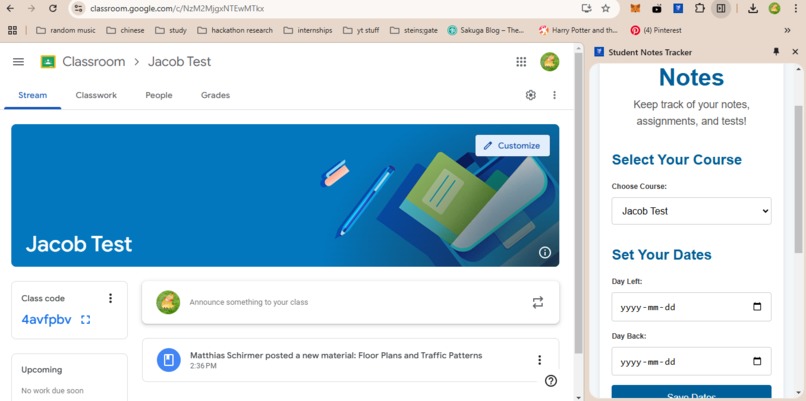Close the Student Notes Tracker side panel
The height and width of the screenshot is (401, 806).
pyautogui.click(x=795, y=52)
